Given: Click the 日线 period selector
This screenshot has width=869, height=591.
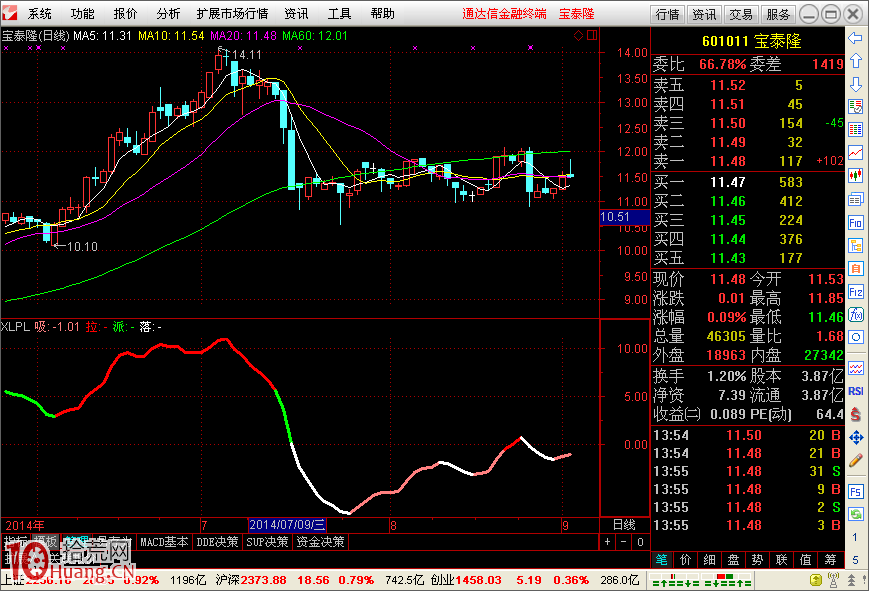Looking at the screenshot, I should [624, 524].
